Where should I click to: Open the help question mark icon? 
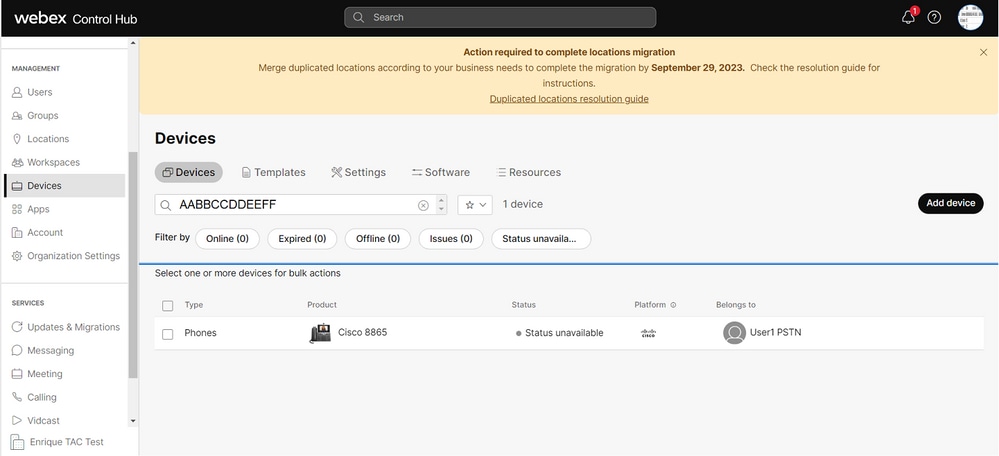934,17
